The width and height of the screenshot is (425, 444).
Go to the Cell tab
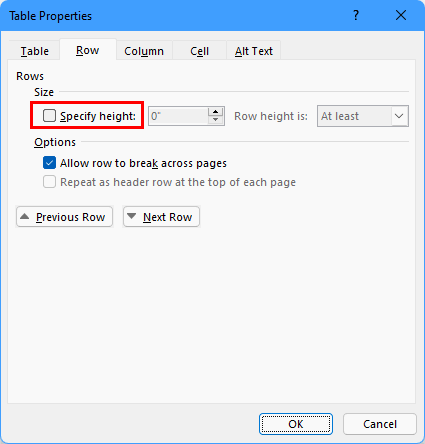199,51
